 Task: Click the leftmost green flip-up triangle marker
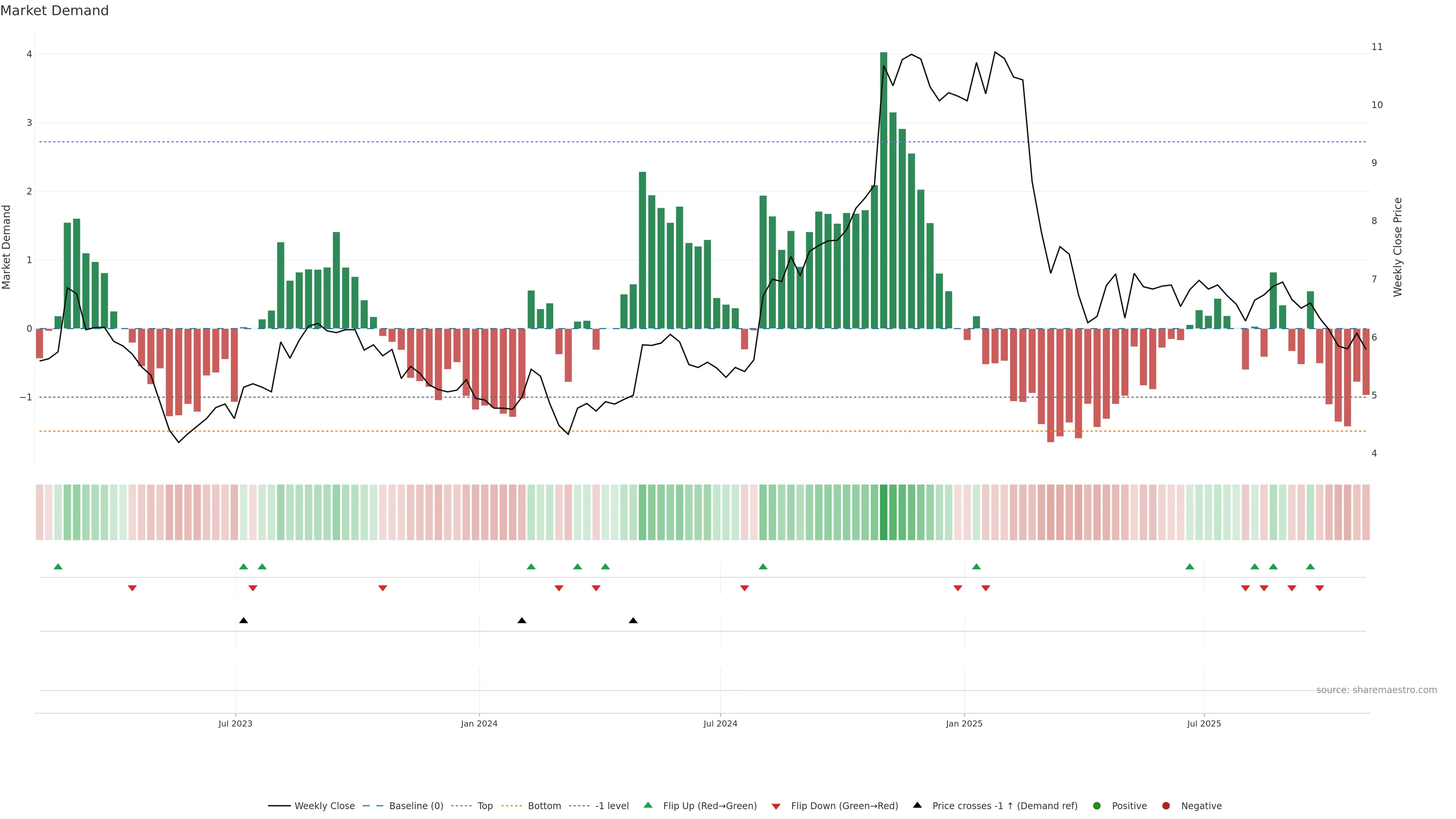(x=58, y=566)
